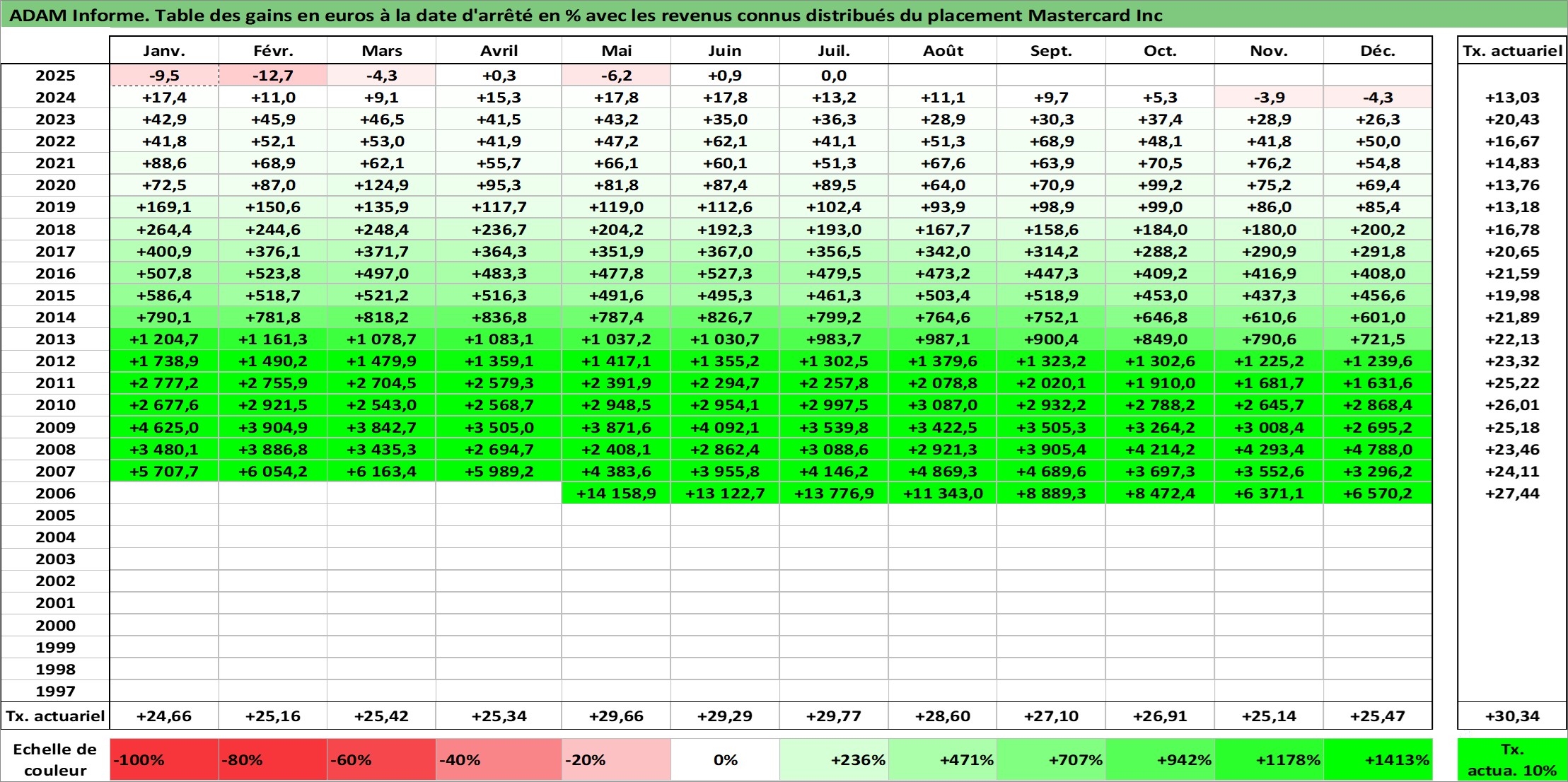Select the Sept. column header
Viewport: 1568px width, 782px height.
[x=1052, y=50]
